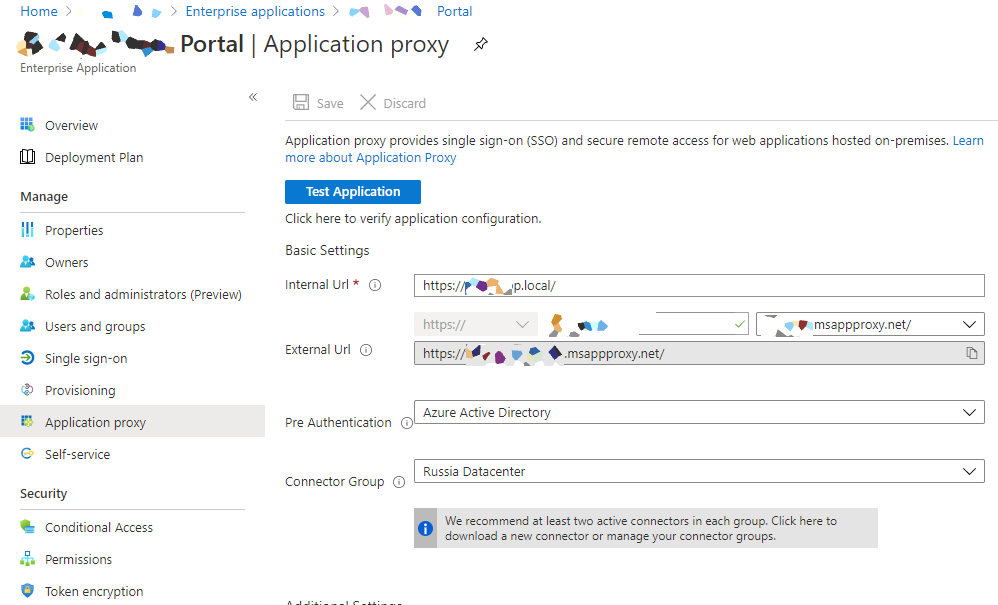Image resolution: width=998 pixels, height=605 pixels.
Task: Copy the External Url to clipboard
Action: pos(972,353)
